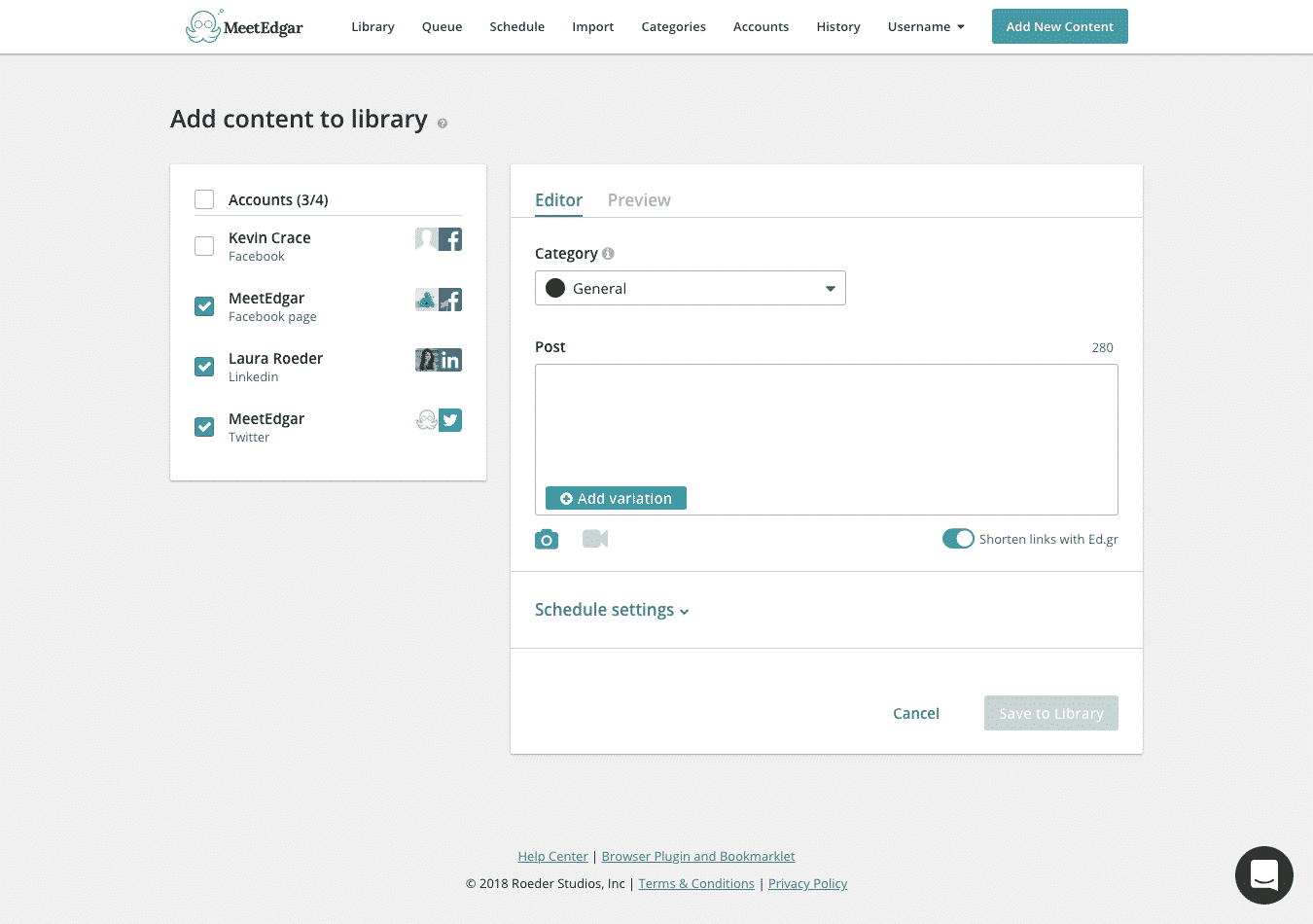Click the camera icon to add photo
Viewport: 1313px width, 924px height.
point(547,540)
